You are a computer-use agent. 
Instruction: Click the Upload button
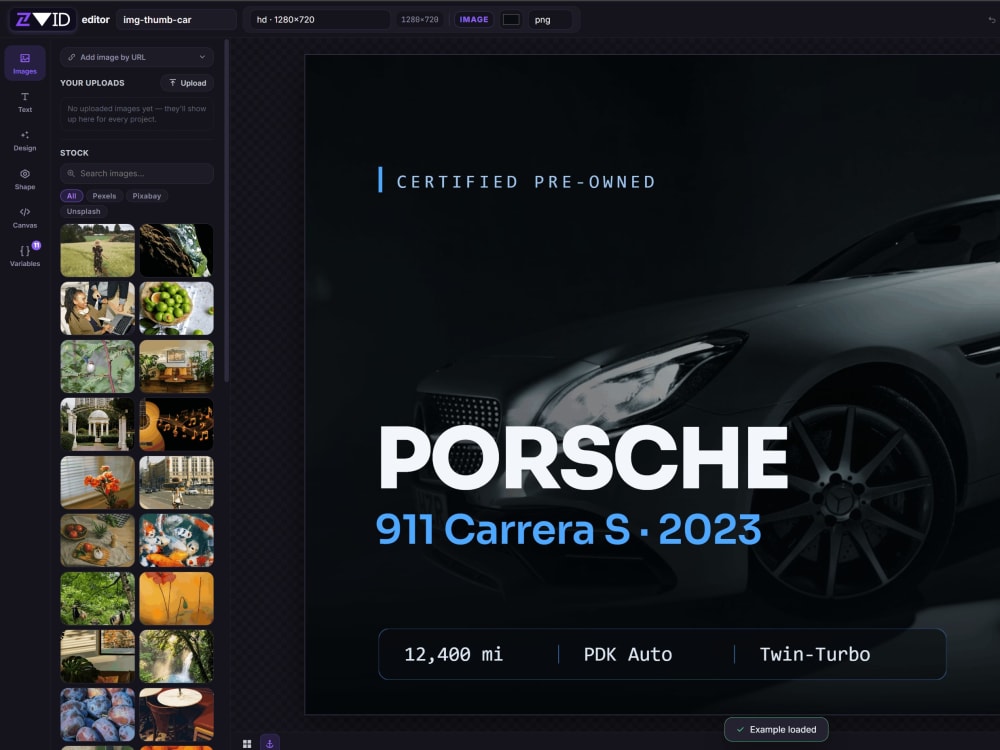pyautogui.click(x=188, y=83)
